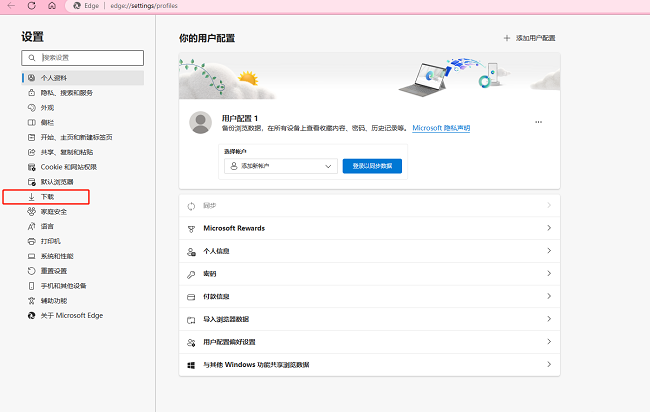Click the 用户配置 1 avatar icon
650x412 pixels.
pyautogui.click(x=200, y=123)
